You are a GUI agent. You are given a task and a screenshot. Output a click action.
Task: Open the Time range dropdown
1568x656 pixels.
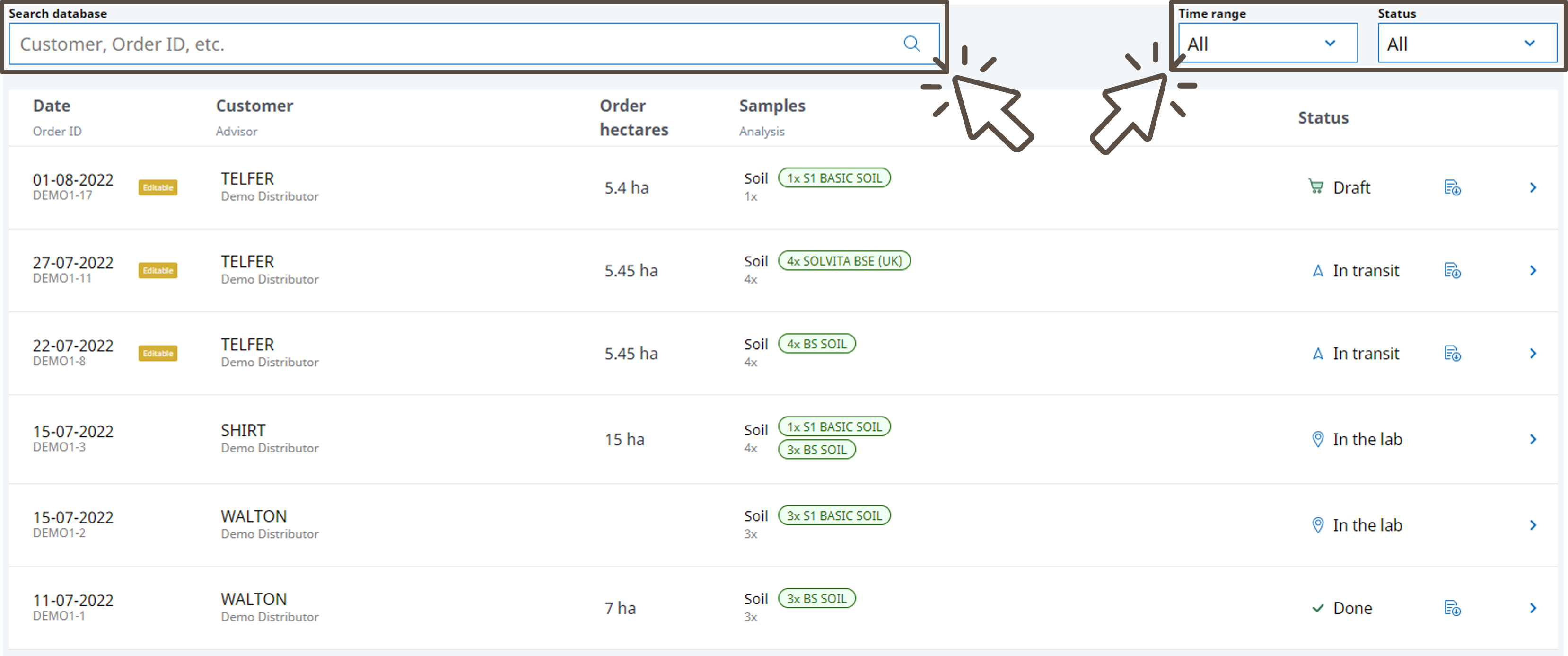(1267, 44)
